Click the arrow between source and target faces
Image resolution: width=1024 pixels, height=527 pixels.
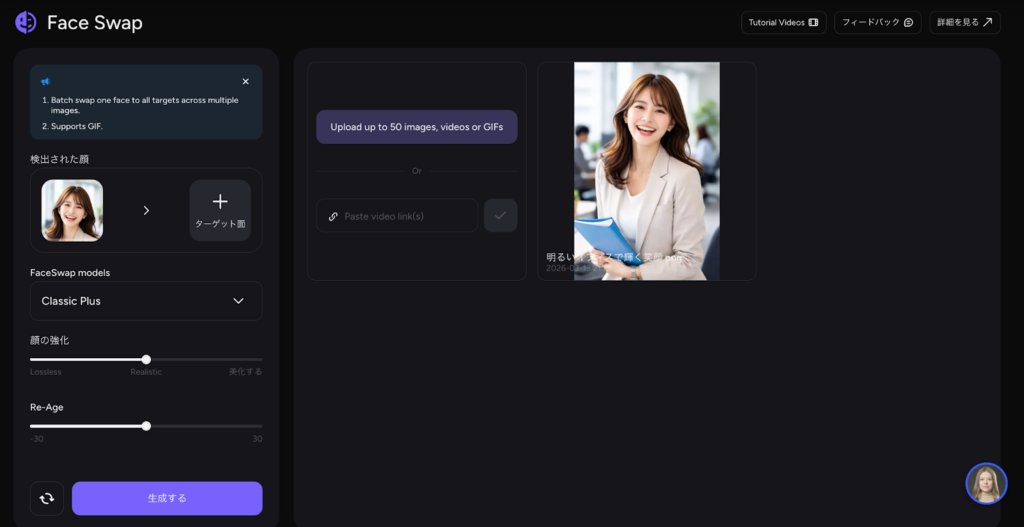point(146,210)
